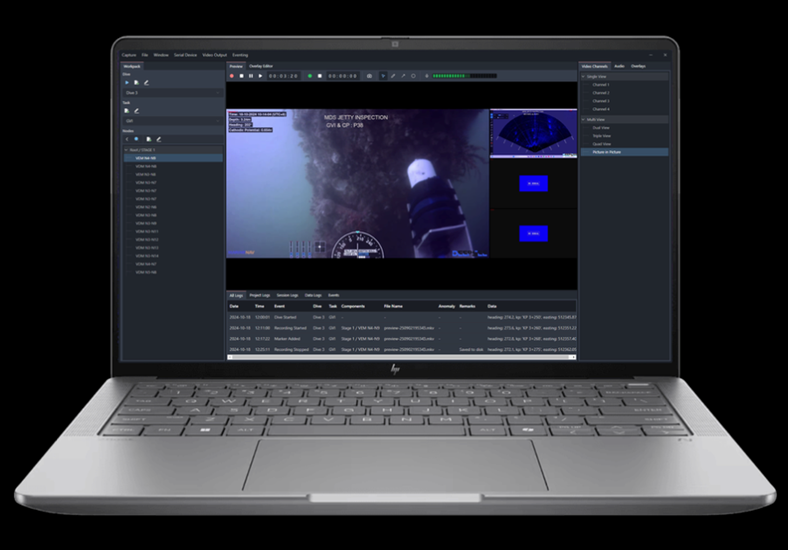Select Triple View layout
This screenshot has width=788, height=550.
602,136
